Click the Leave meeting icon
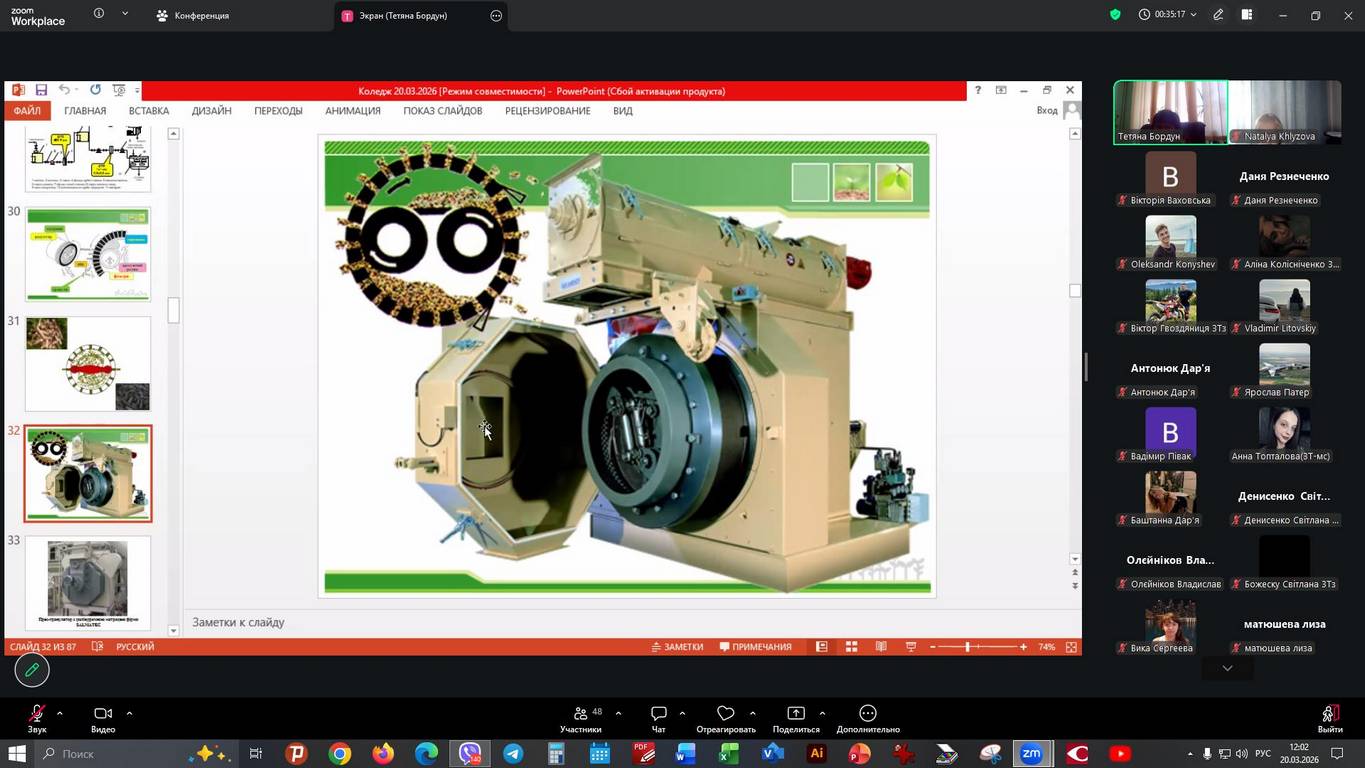The image size is (1365, 768). (1329, 714)
